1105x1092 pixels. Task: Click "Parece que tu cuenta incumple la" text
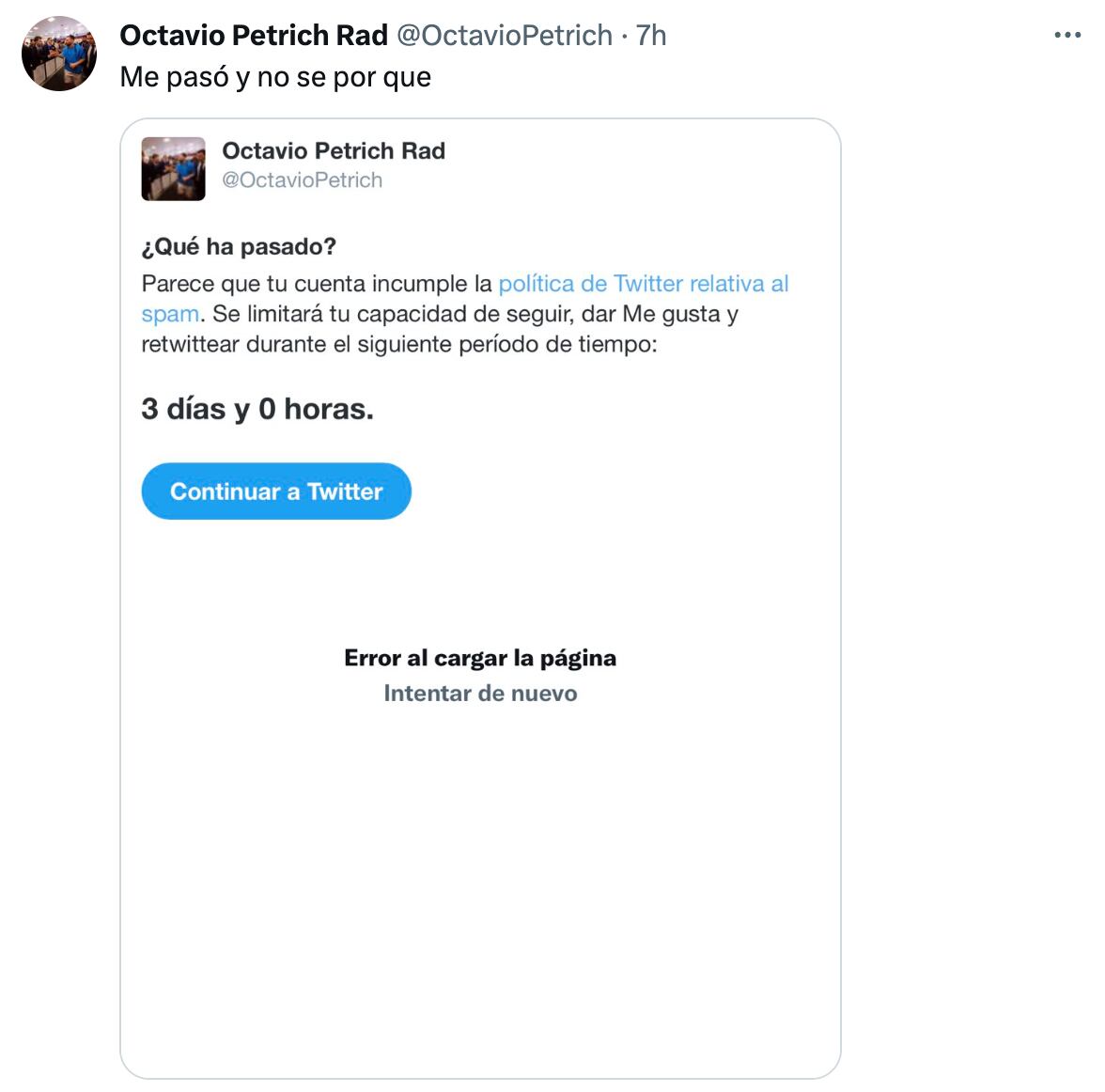pyautogui.click(x=317, y=284)
